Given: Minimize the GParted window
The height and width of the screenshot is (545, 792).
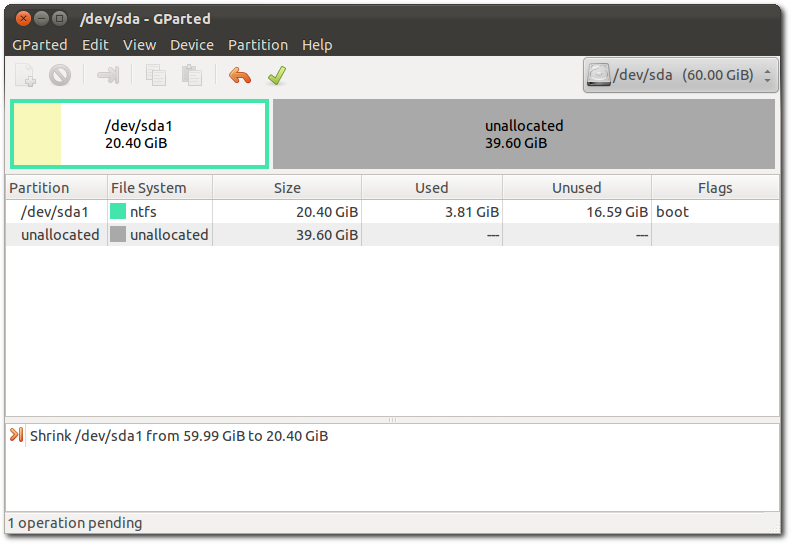Looking at the screenshot, I should coord(41,19).
